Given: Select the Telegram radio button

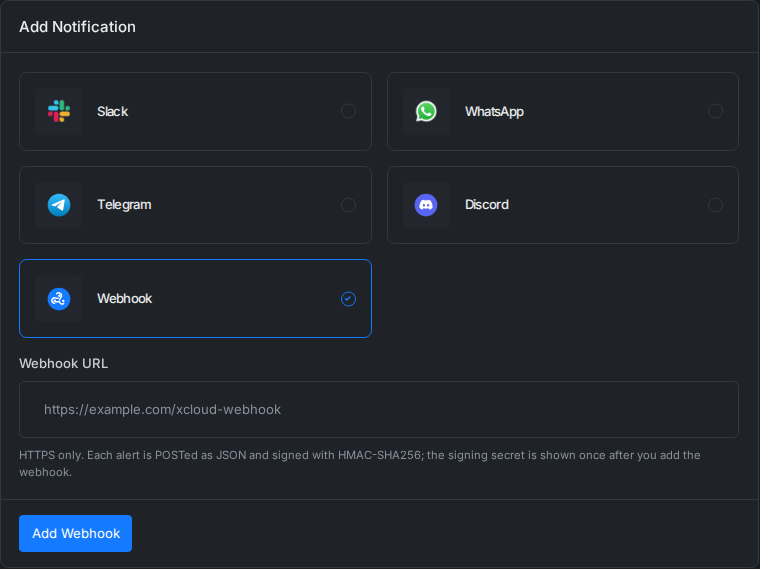Looking at the screenshot, I should pyautogui.click(x=348, y=205).
